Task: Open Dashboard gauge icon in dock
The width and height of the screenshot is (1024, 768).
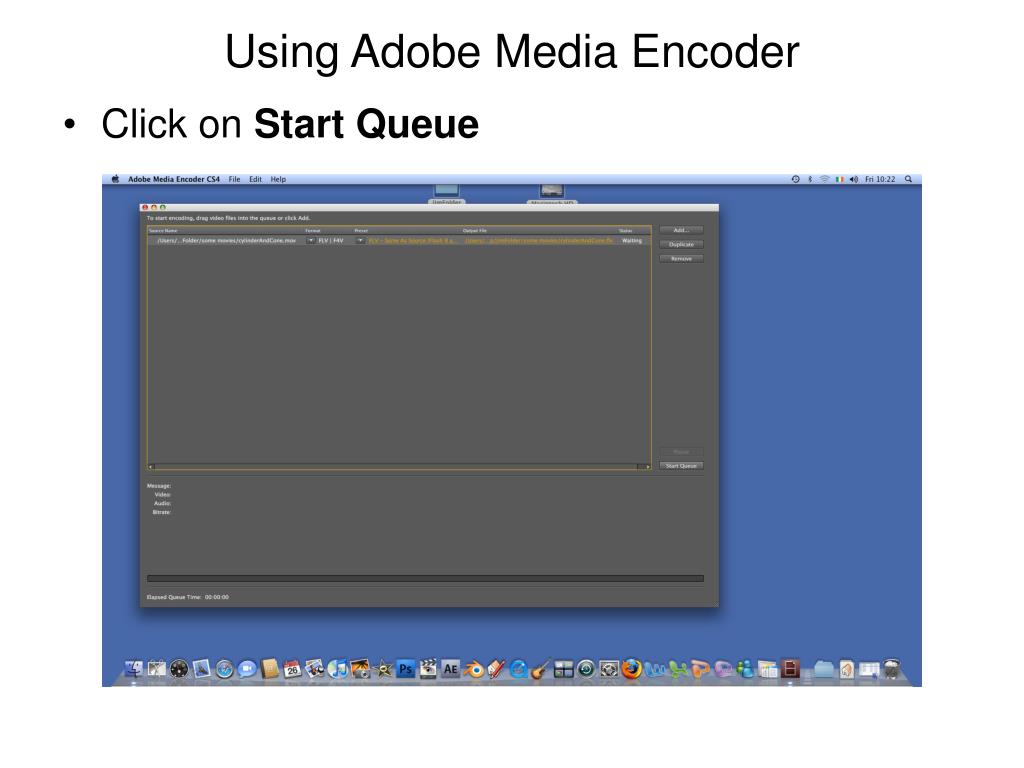Action: coord(179,669)
